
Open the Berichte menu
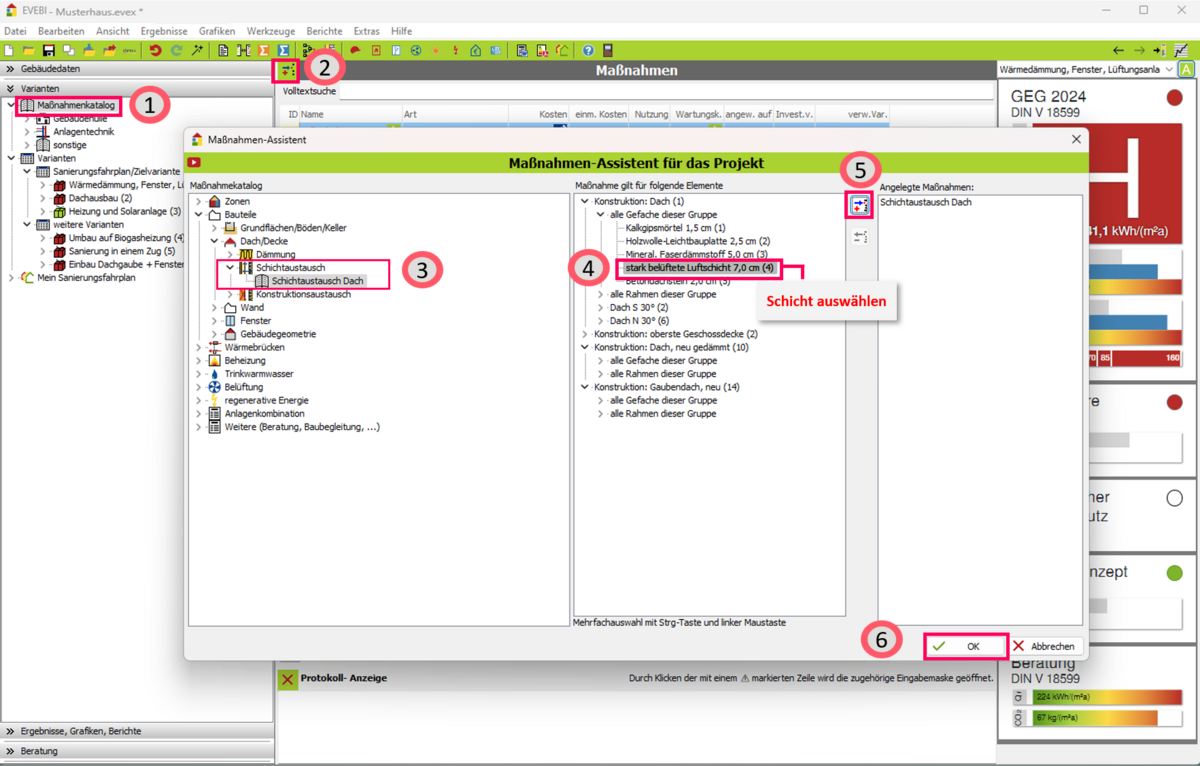pos(324,31)
